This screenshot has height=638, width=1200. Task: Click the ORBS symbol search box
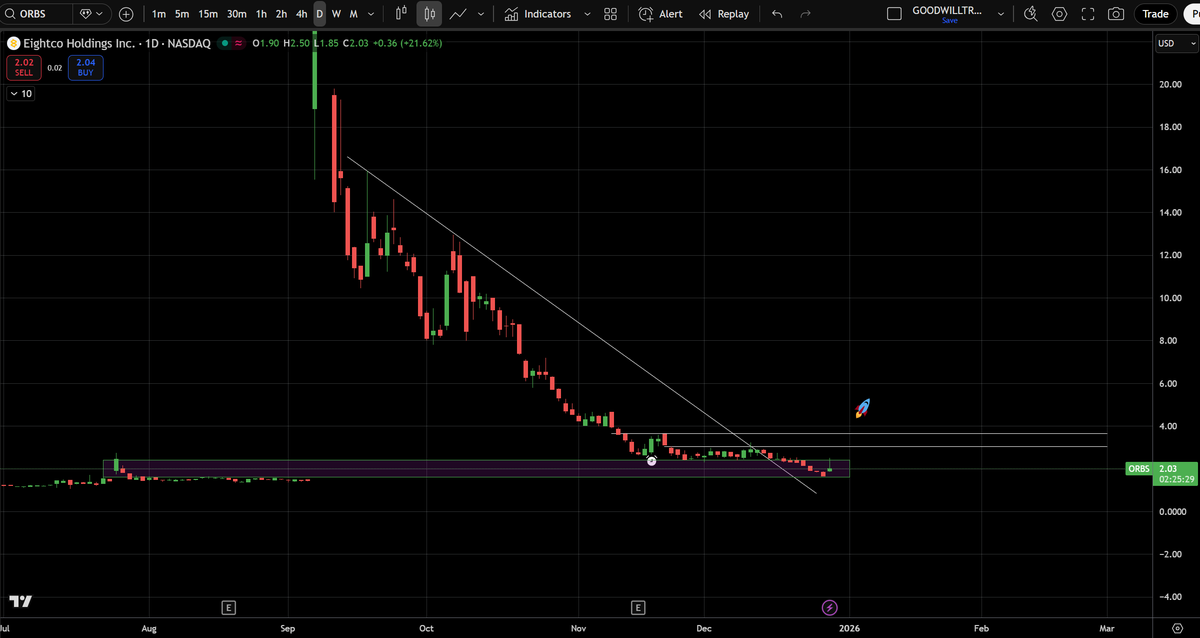pyautogui.click(x=37, y=14)
